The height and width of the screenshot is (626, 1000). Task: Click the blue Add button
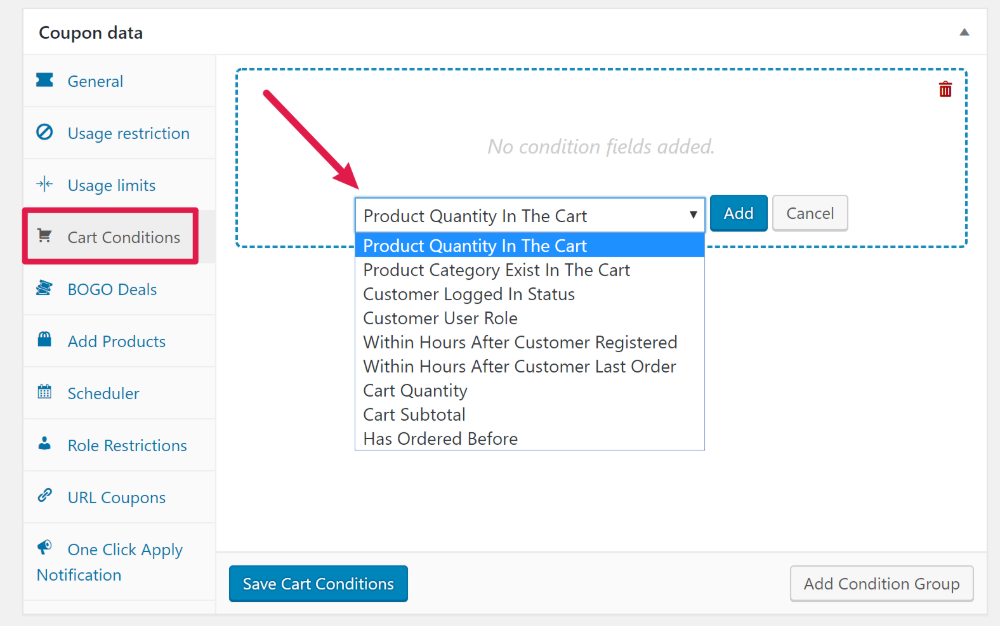point(739,214)
